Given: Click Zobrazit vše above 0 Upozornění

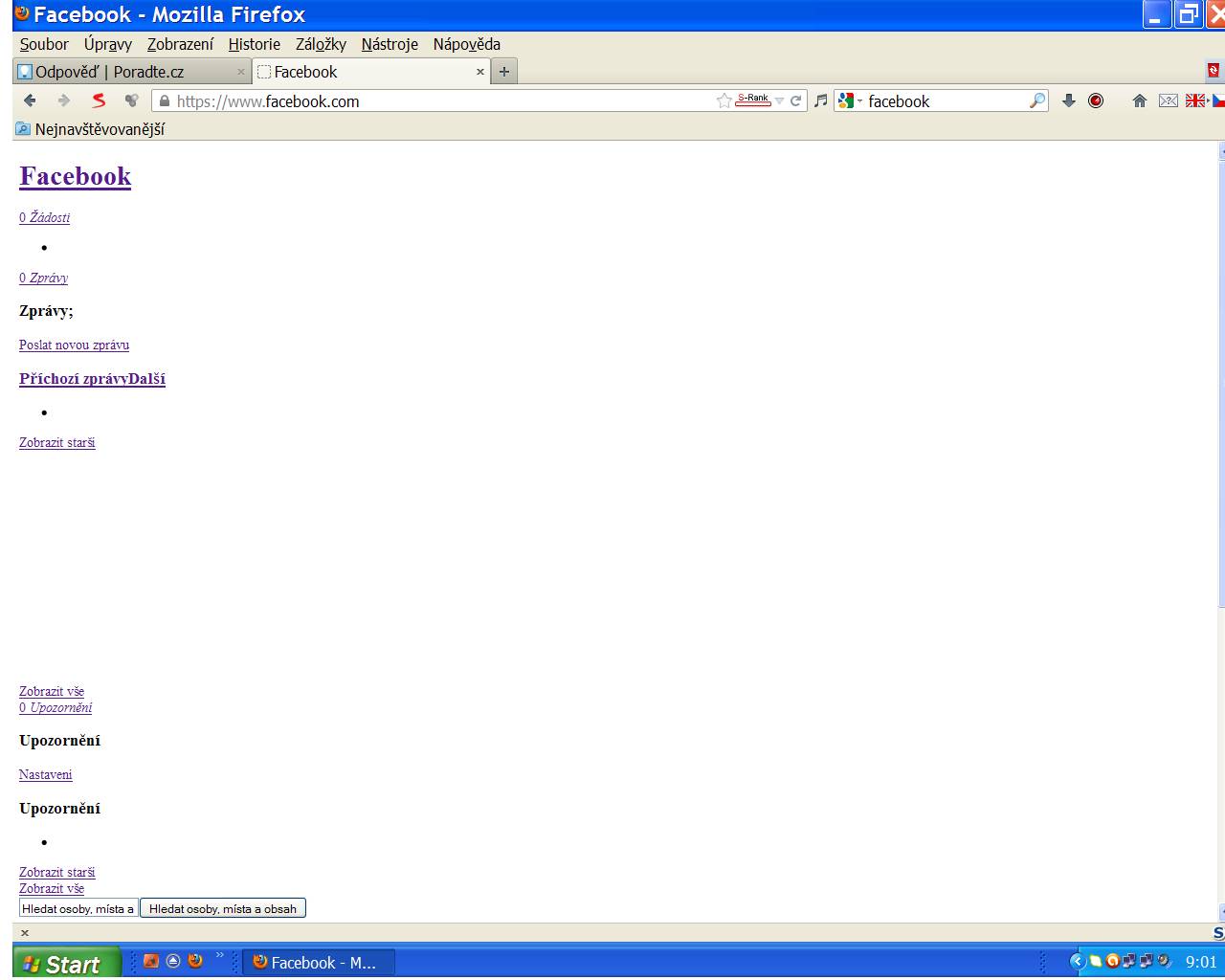Looking at the screenshot, I should (52, 691).
